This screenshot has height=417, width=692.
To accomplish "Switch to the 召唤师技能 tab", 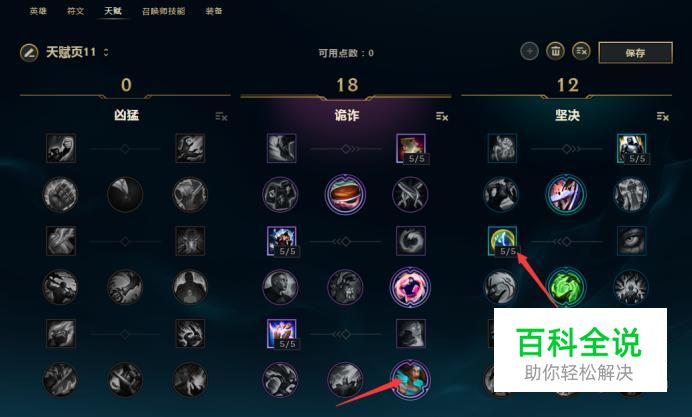I will (163, 11).
